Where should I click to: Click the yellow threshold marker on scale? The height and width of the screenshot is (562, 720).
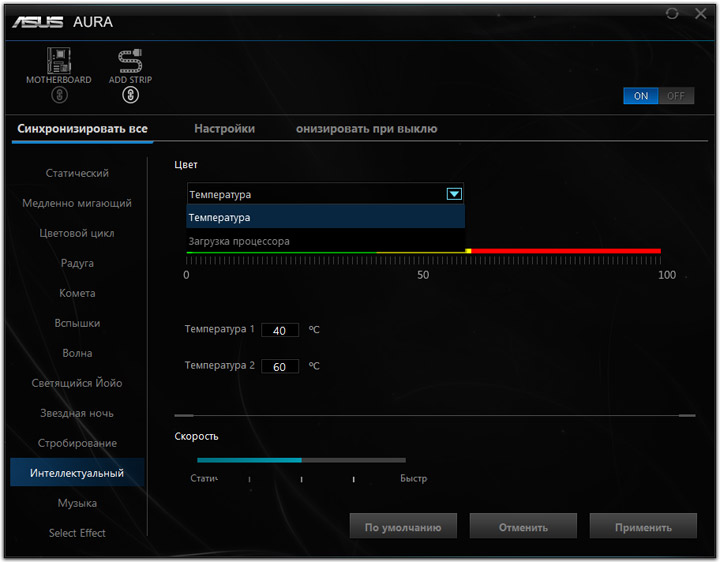pyautogui.click(x=468, y=251)
